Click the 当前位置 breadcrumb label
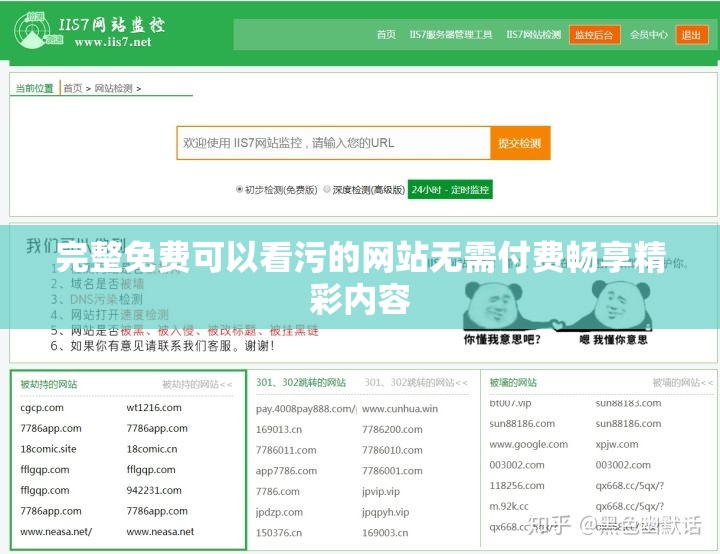Screen dimensions: 720x554 pyautogui.click(x=35, y=88)
